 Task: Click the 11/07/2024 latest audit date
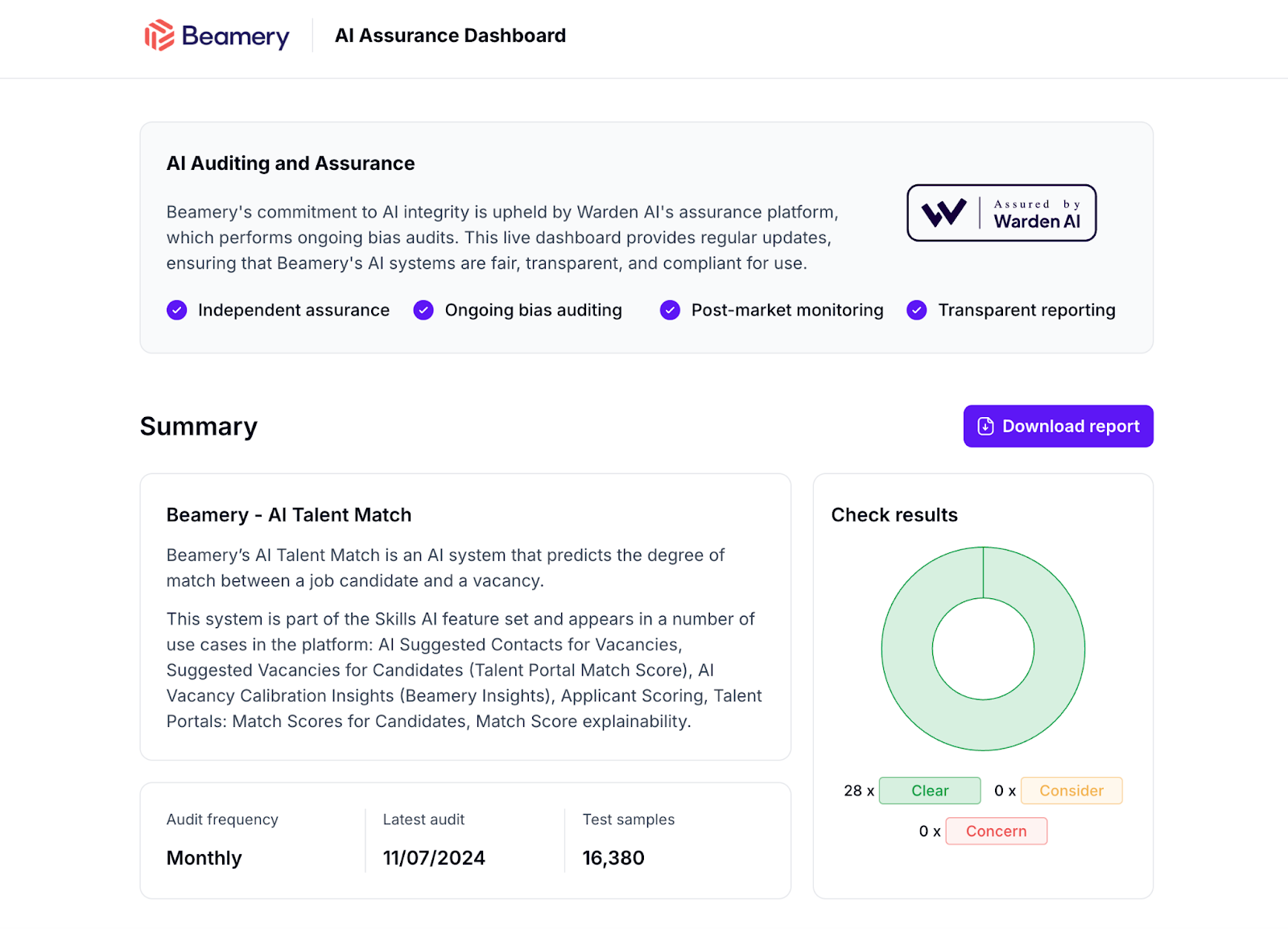[434, 858]
